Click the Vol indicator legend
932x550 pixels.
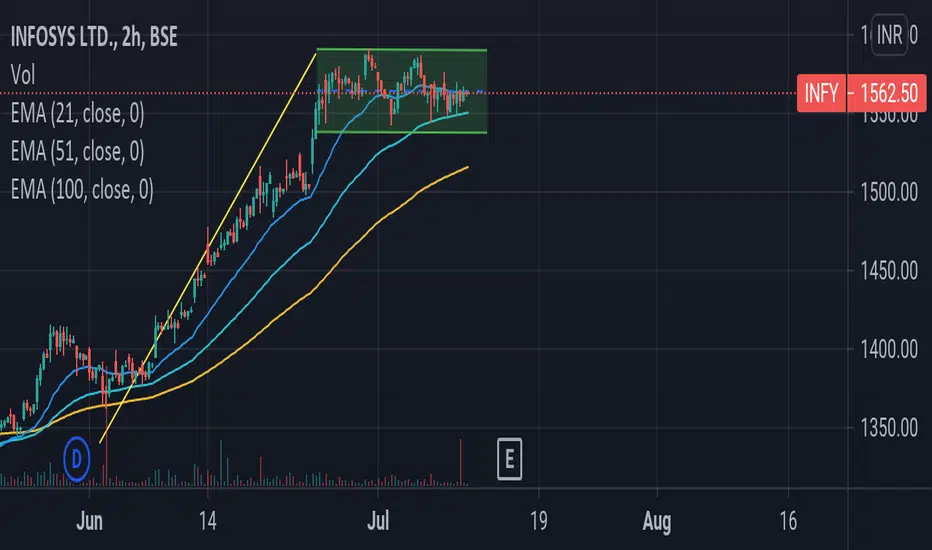tap(23, 75)
